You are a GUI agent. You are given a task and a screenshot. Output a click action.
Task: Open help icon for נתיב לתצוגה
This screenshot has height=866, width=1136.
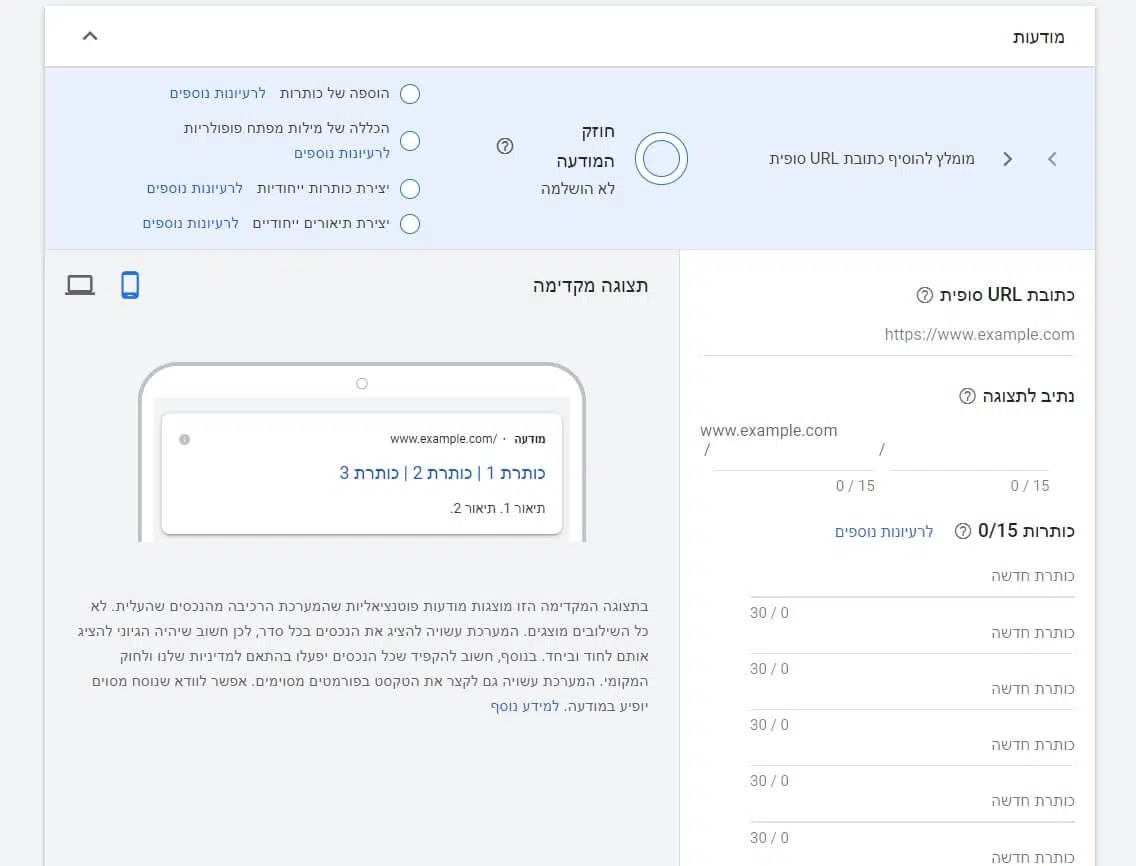(967, 396)
